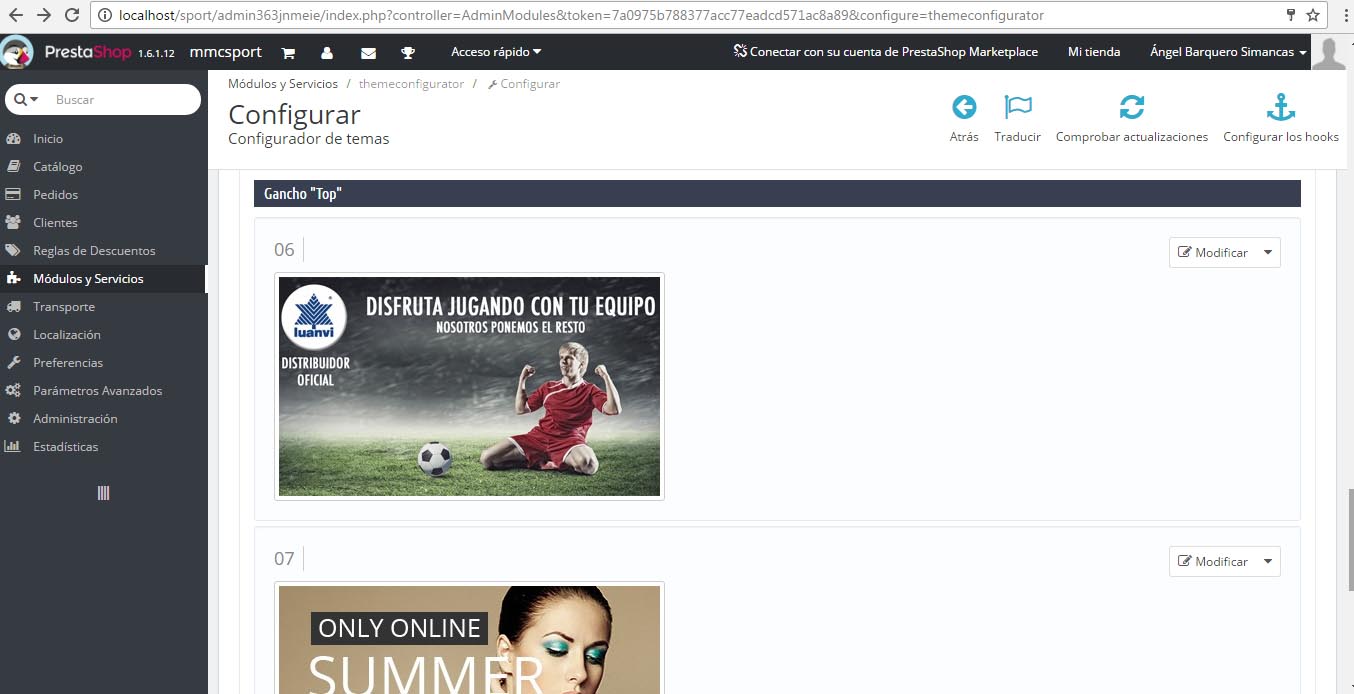Click the browser forward arrow
This screenshot has width=1354, height=694.
[x=45, y=15]
